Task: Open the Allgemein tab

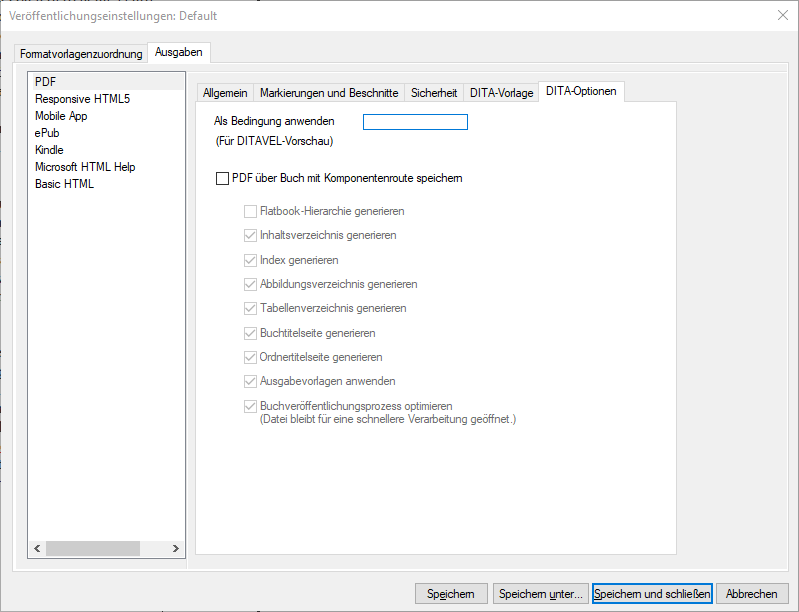Action: click(x=225, y=93)
